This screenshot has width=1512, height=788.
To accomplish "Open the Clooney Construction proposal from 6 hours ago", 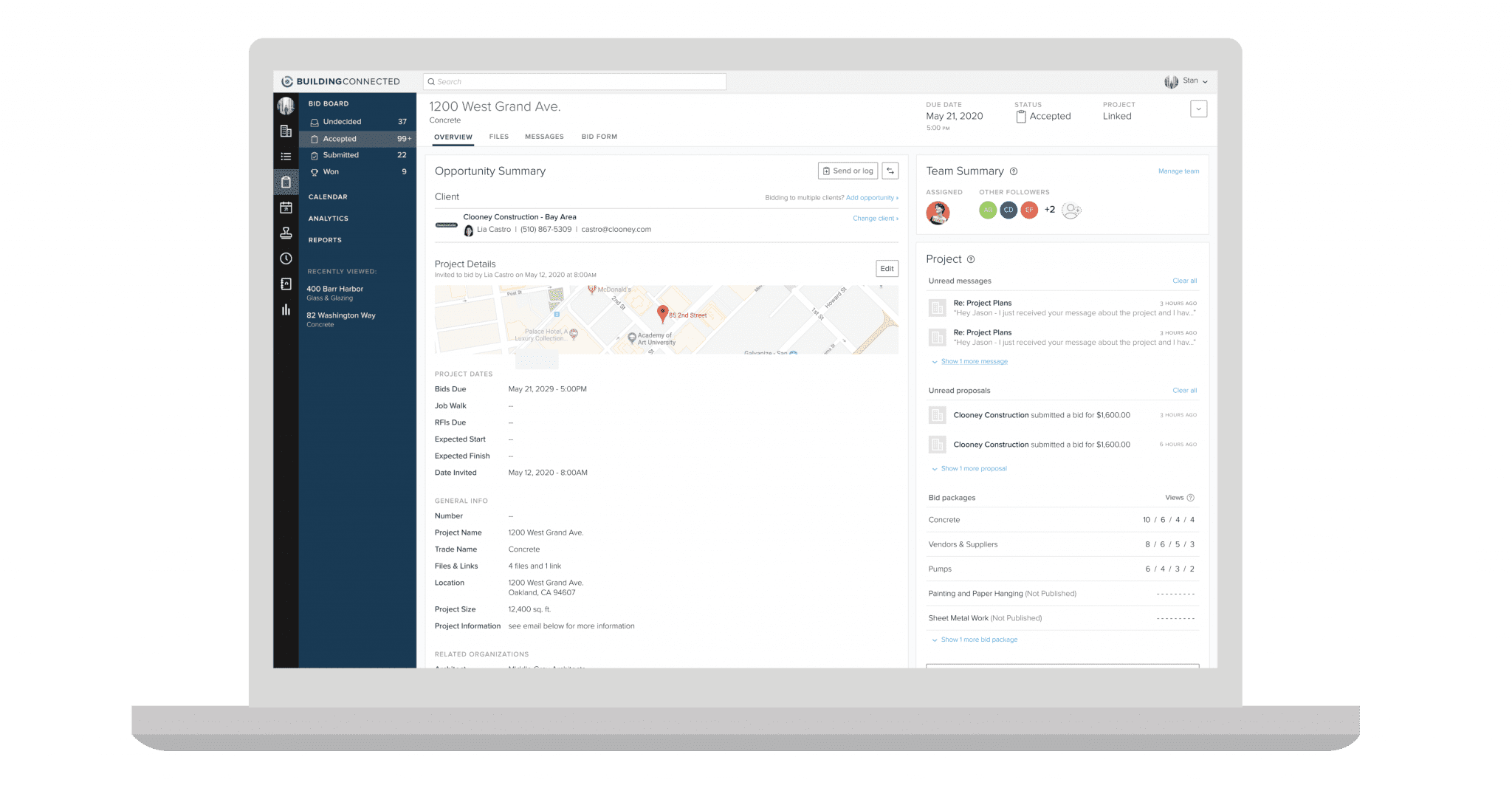I will point(1062,445).
